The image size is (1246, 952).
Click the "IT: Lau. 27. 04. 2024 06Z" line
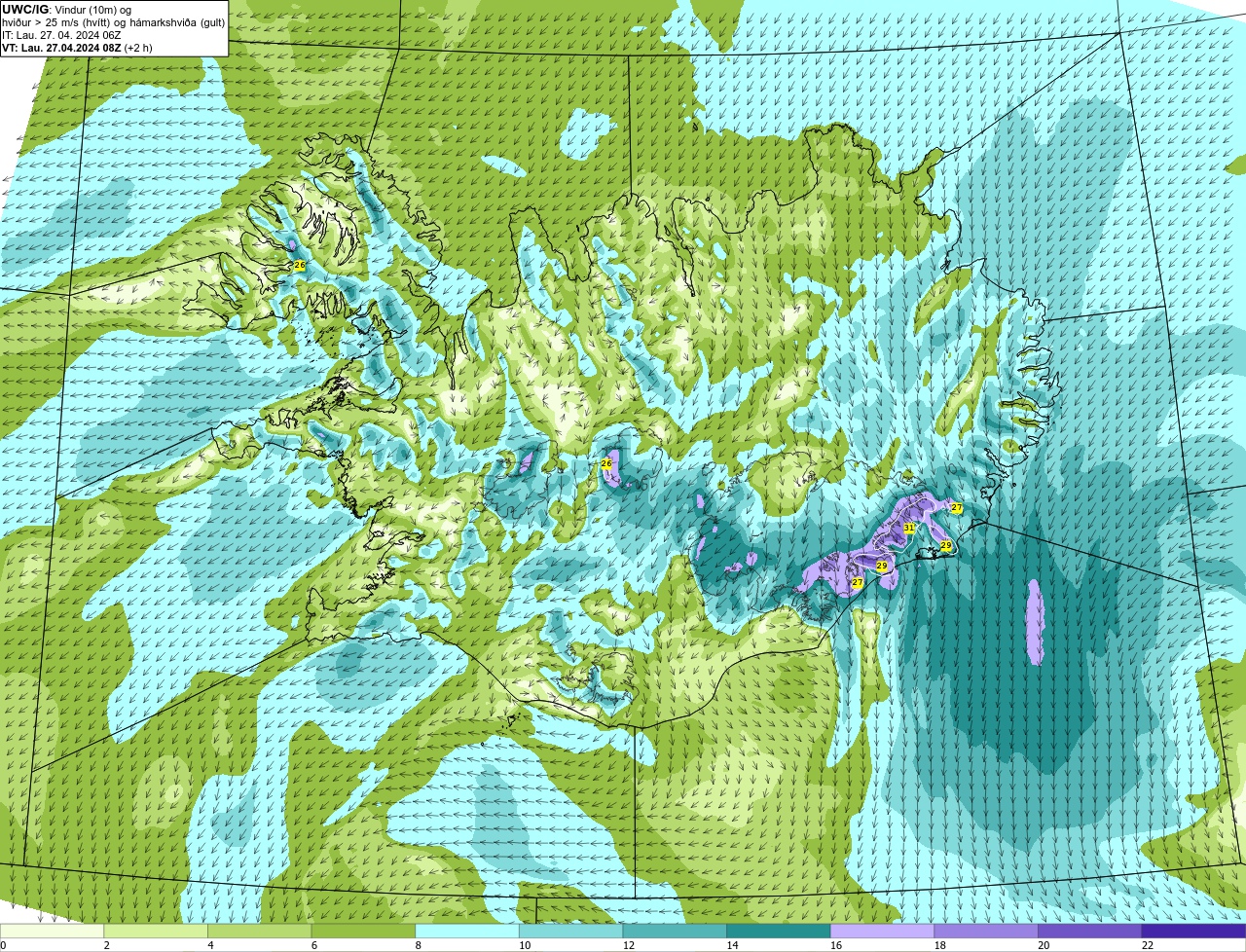click(61, 35)
